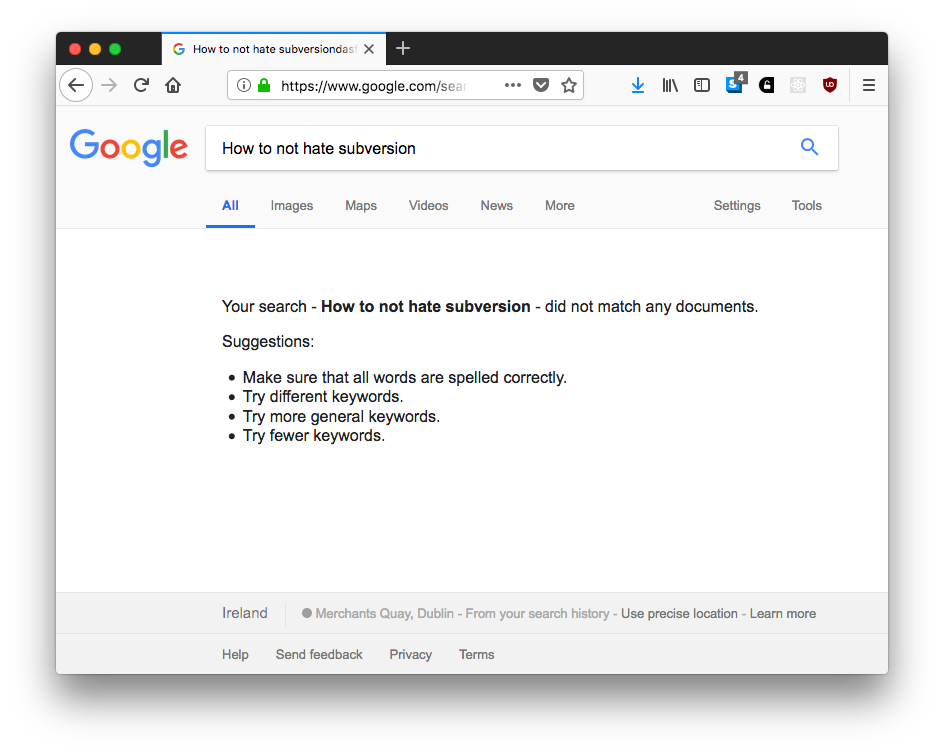
Task: Reload the current page
Action: (x=141, y=86)
